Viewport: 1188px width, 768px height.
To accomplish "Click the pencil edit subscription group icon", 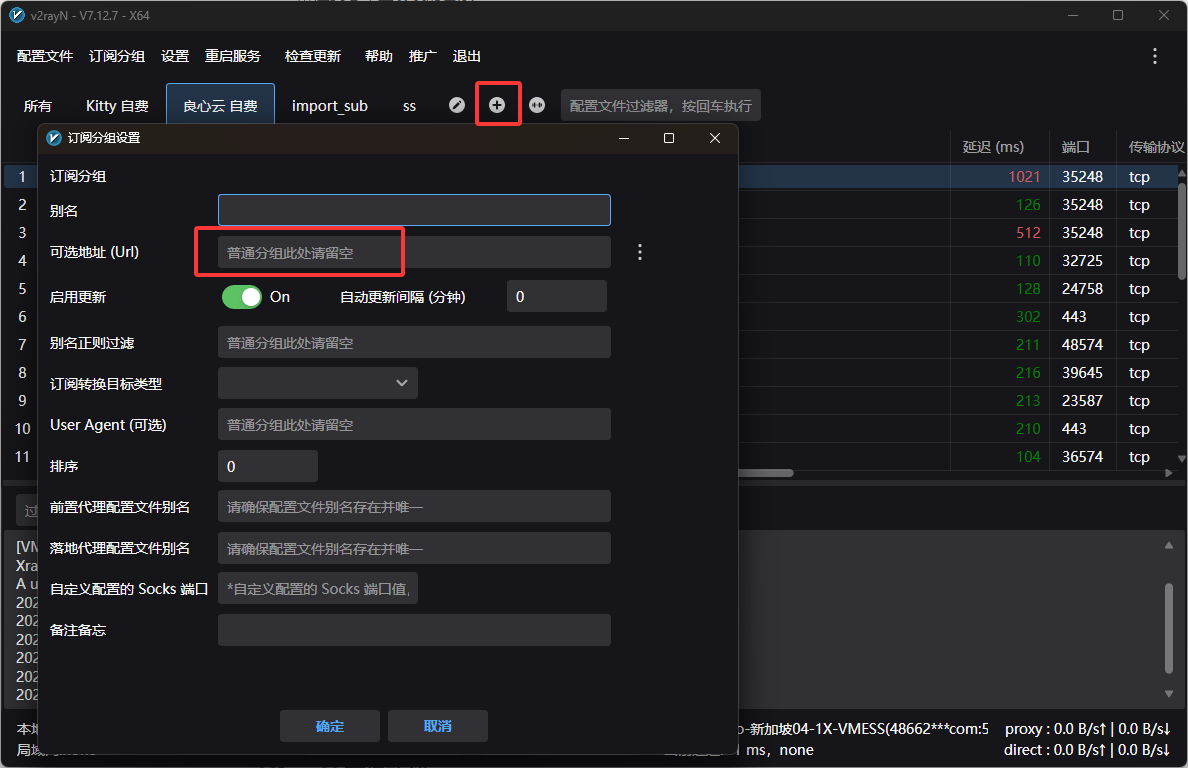I will point(457,105).
